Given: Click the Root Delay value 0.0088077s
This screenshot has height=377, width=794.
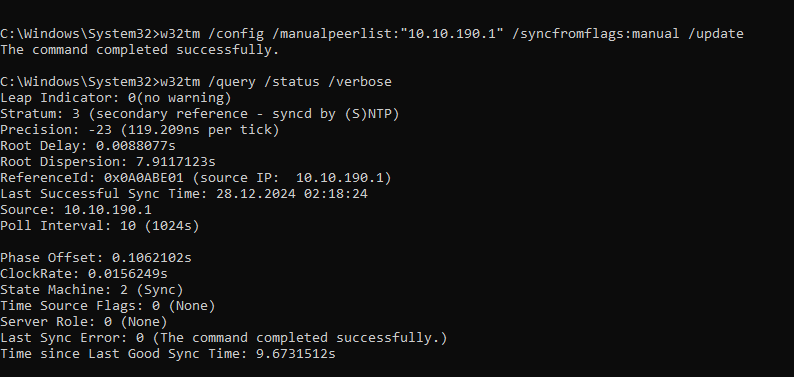Looking at the screenshot, I should 135,146.
